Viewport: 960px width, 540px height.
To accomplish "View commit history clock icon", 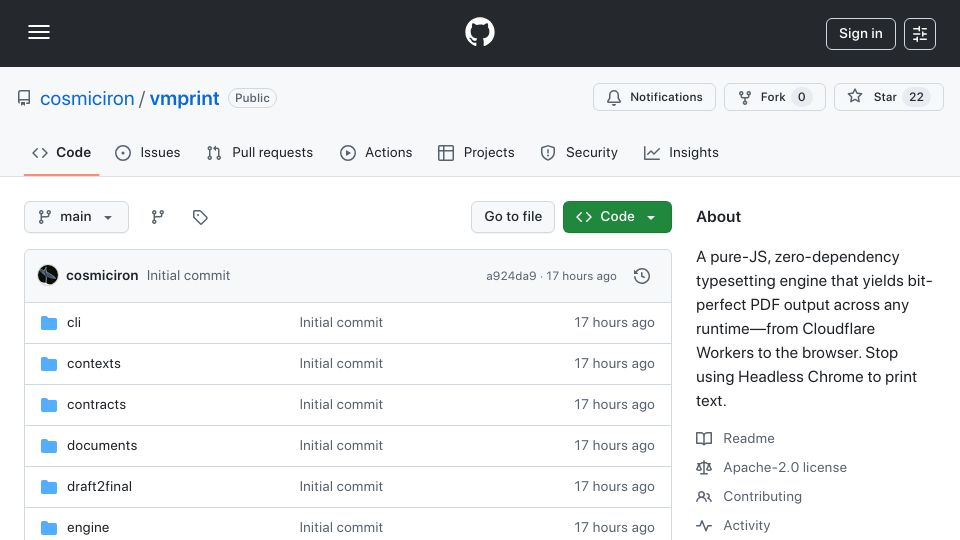I will click(642, 276).
